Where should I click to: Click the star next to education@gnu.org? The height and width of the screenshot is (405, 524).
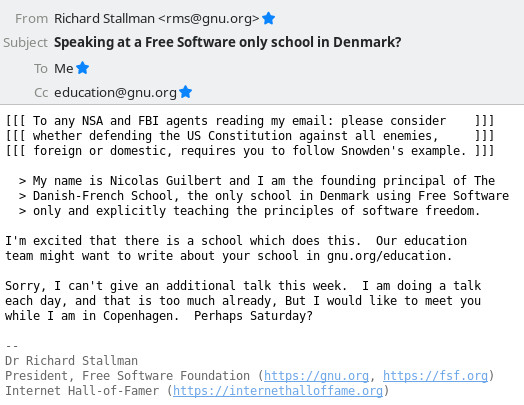point(185,92)
